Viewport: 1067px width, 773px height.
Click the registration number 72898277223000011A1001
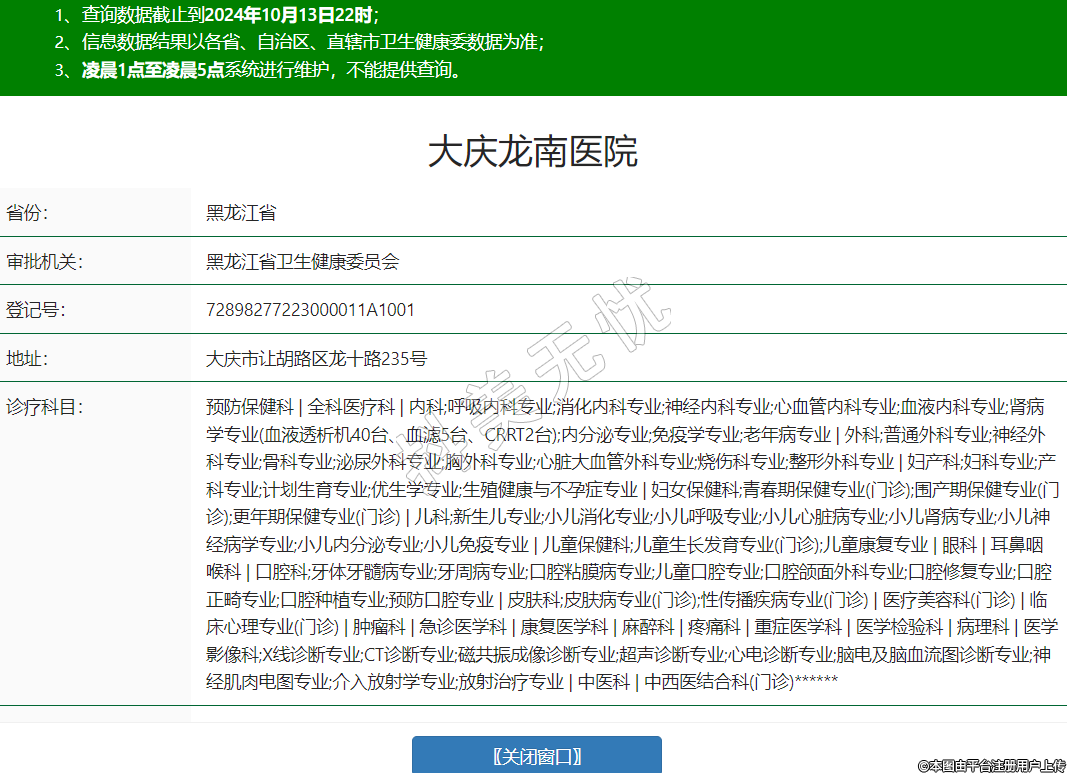pyautogui.click(x=310, y=310)
